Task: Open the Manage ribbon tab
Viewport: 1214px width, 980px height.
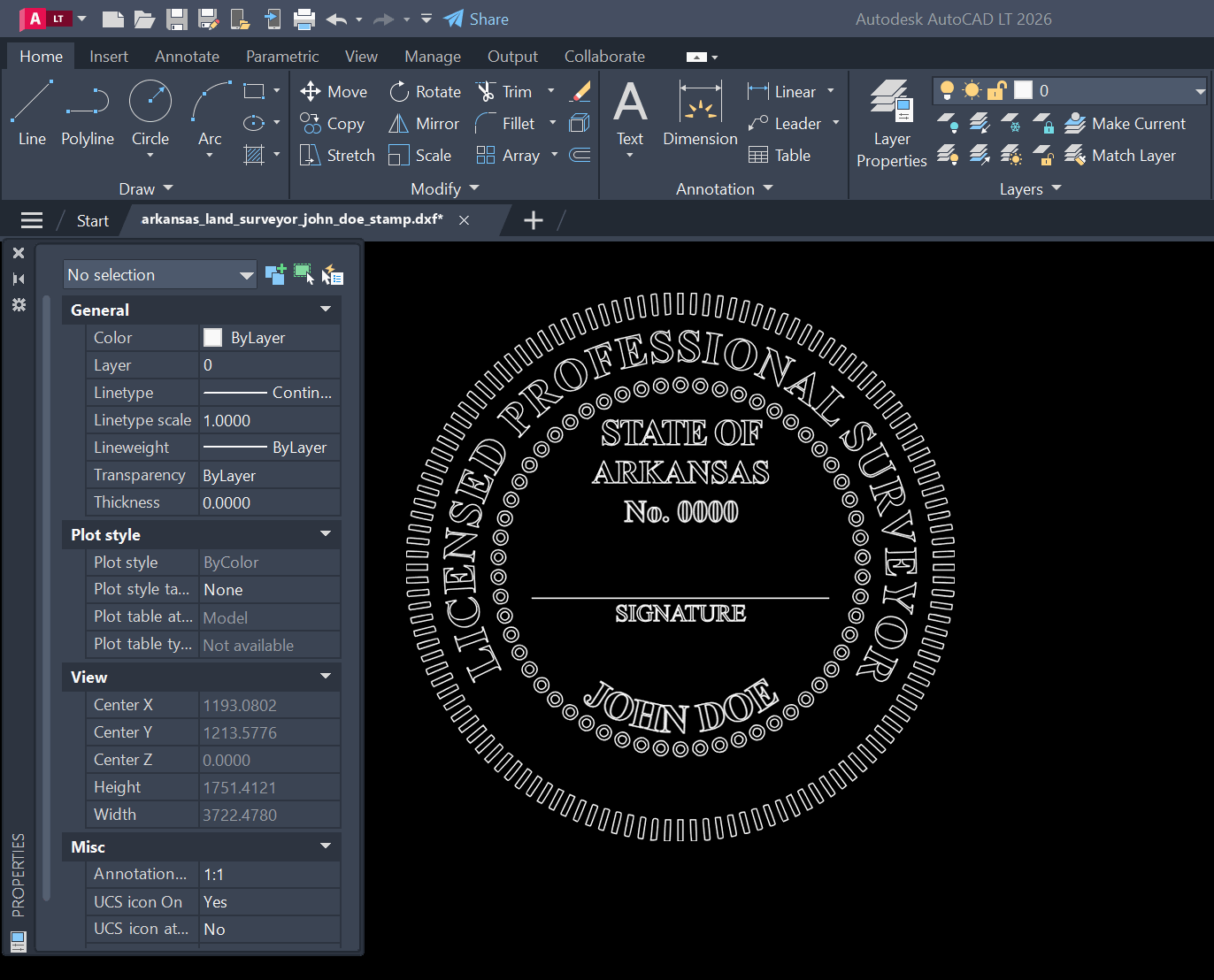Action: tap(433, 56)
